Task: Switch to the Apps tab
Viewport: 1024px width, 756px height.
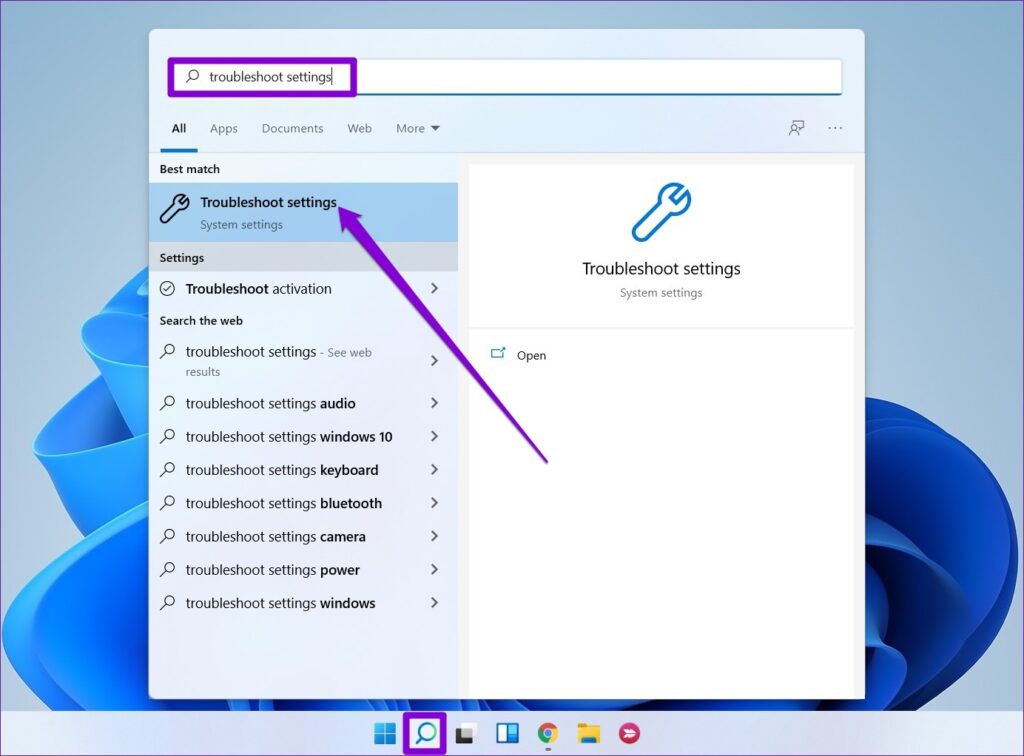Action: 223,128
